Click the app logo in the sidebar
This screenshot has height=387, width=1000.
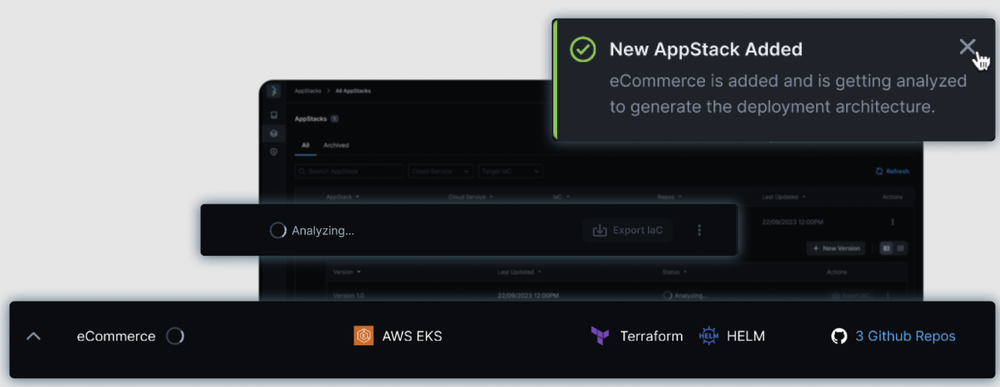(274, 91)
